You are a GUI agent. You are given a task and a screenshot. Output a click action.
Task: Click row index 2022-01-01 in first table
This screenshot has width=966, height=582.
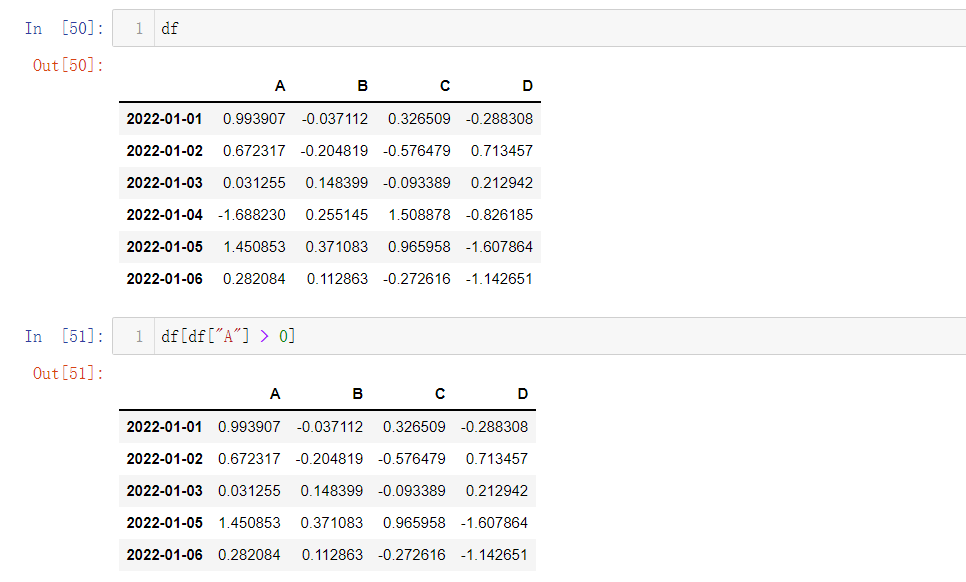click(164, 119)
